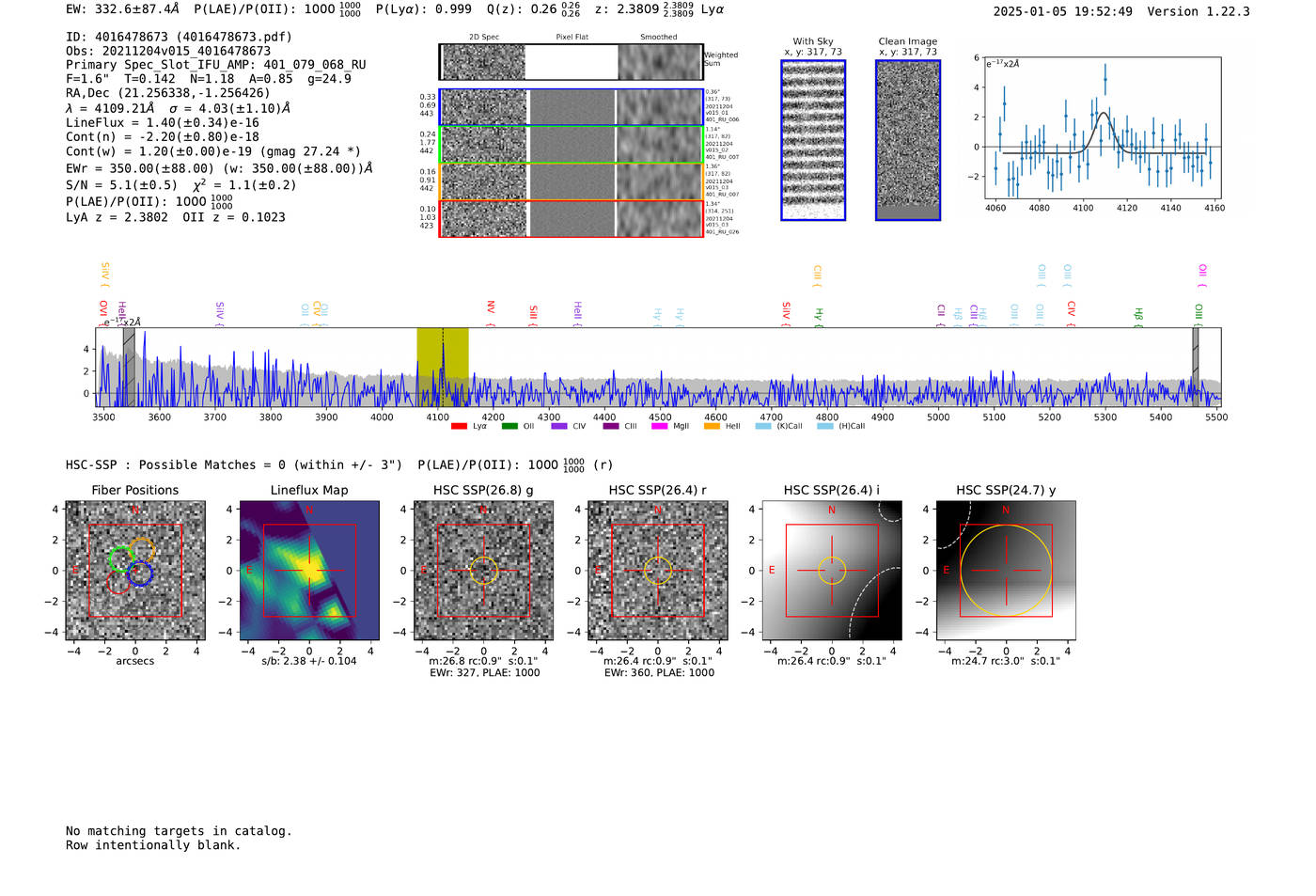Open the With Sky cutout image
The image size is (1316, 896).
813,140
